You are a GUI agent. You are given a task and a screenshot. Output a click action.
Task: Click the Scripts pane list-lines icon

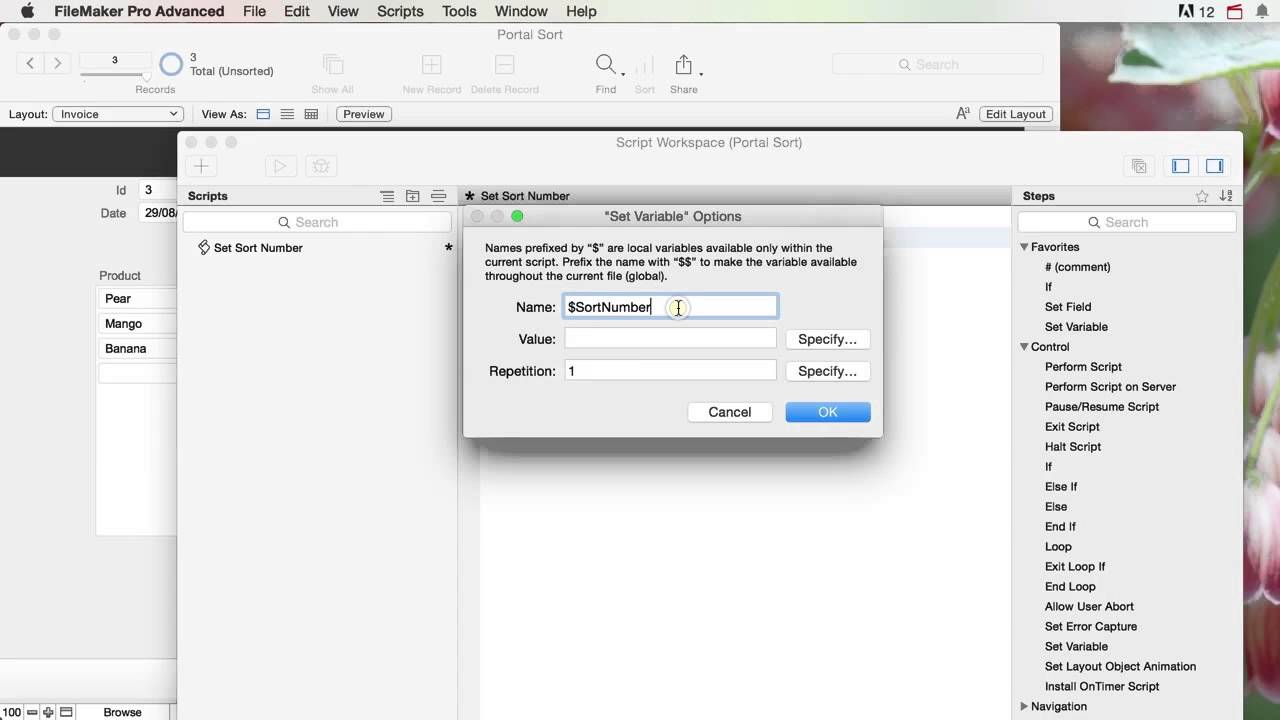[387, 196]
